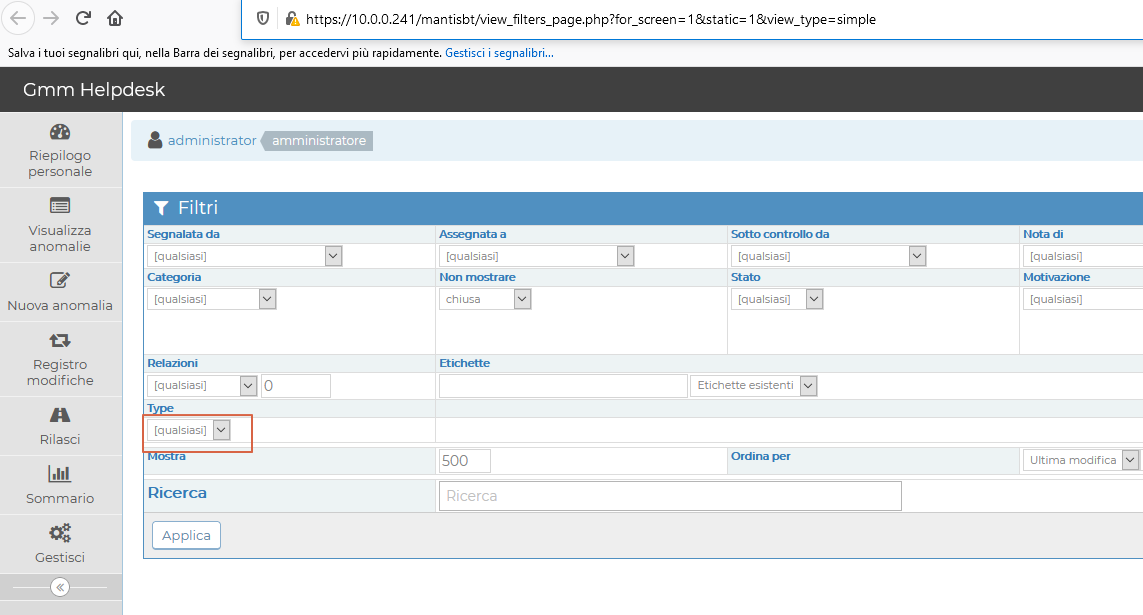Screen dimensions: 1143x615
Task: Click the administrator user avatar icon
Action: pyautogui.click(x=155, y=140)
